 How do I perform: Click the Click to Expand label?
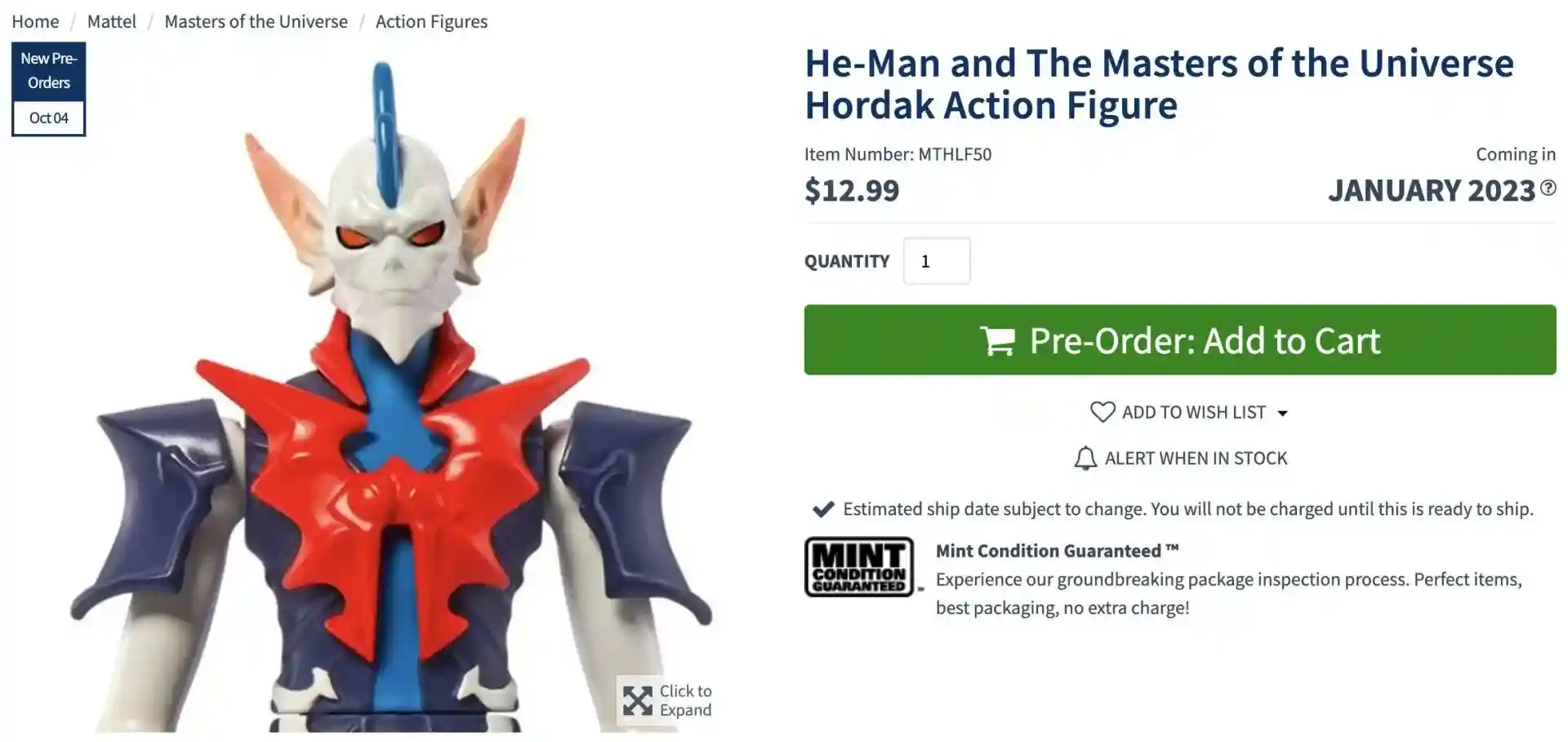click(686, 700)
